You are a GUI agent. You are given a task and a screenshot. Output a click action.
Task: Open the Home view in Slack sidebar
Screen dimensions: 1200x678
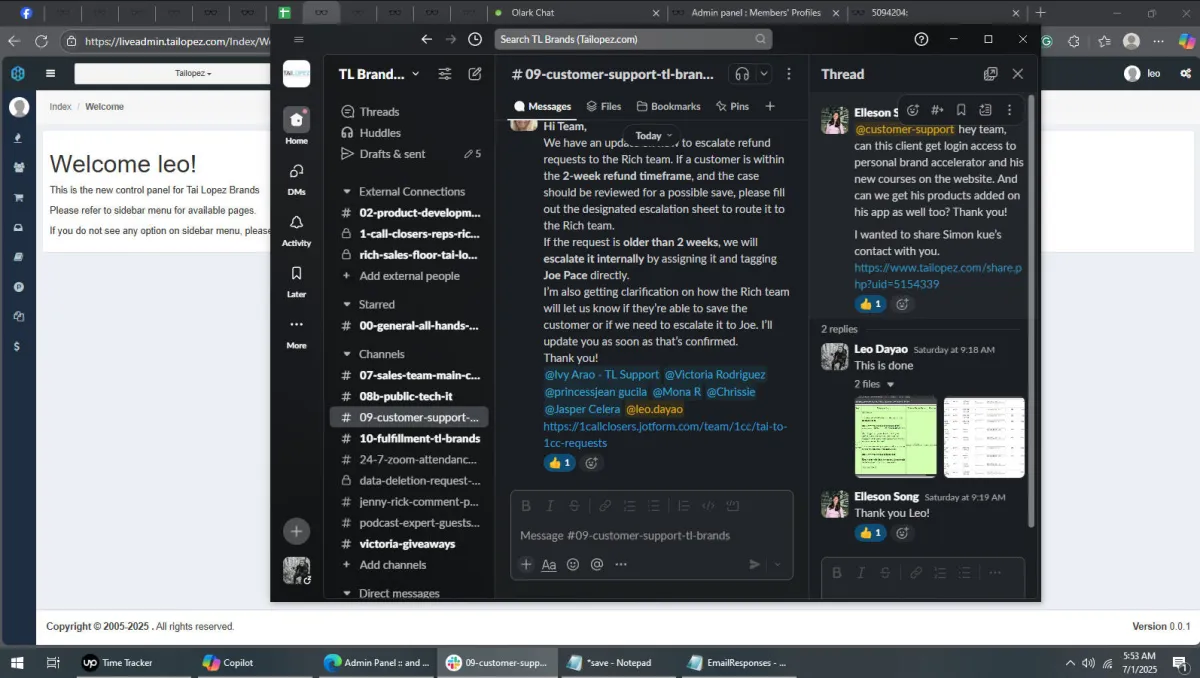(x=296, y=126)
